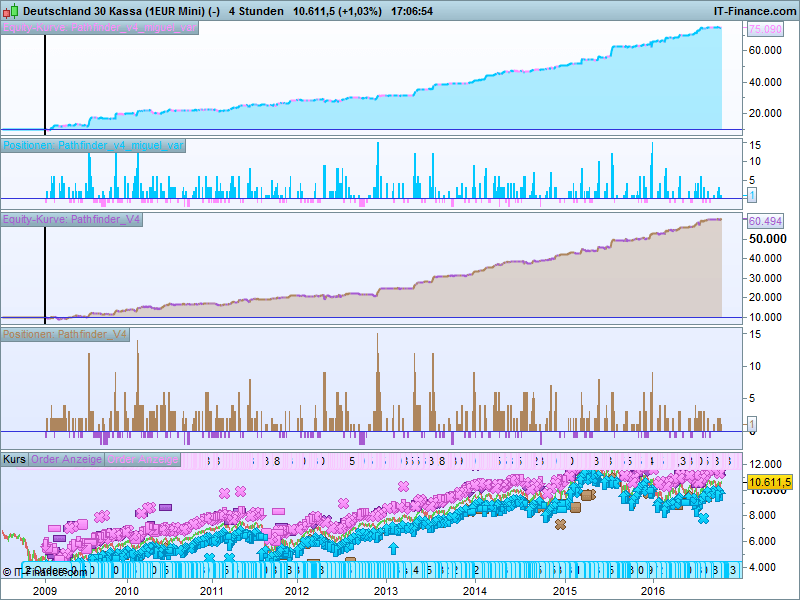Click the year 2016 on the time axis
Viewport: 800px width, 600px height.
(653, 591)
